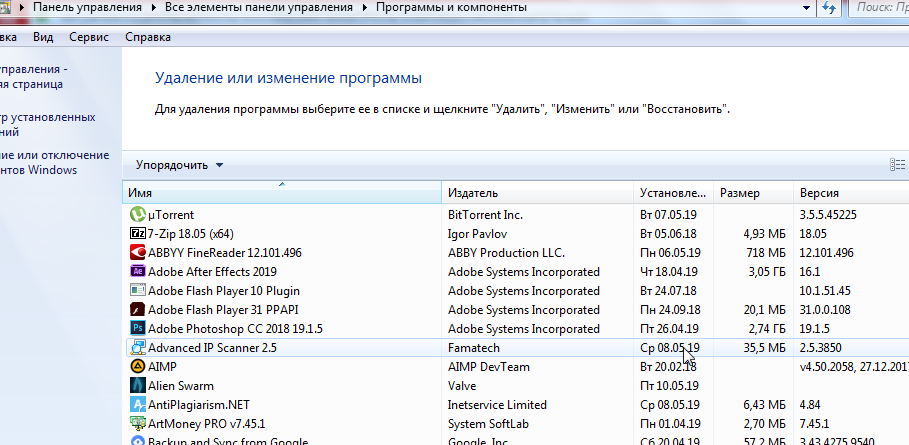The image size is (909, 445).
Task: Select AntiPlagiarism.NET entry name
Action: click(x=199, y=405)
